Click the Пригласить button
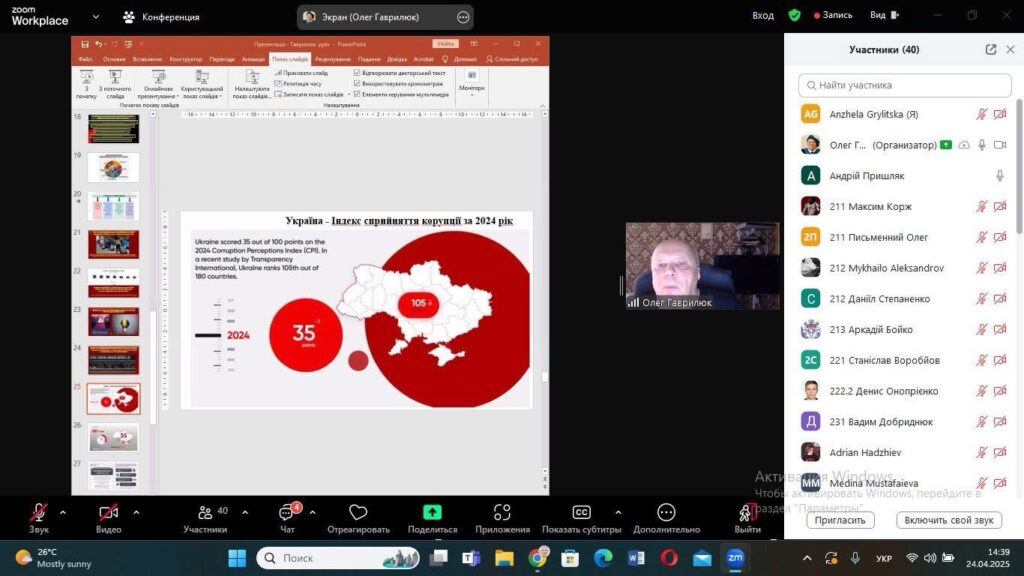This screenshot has height=576, width=1024. 840,520
